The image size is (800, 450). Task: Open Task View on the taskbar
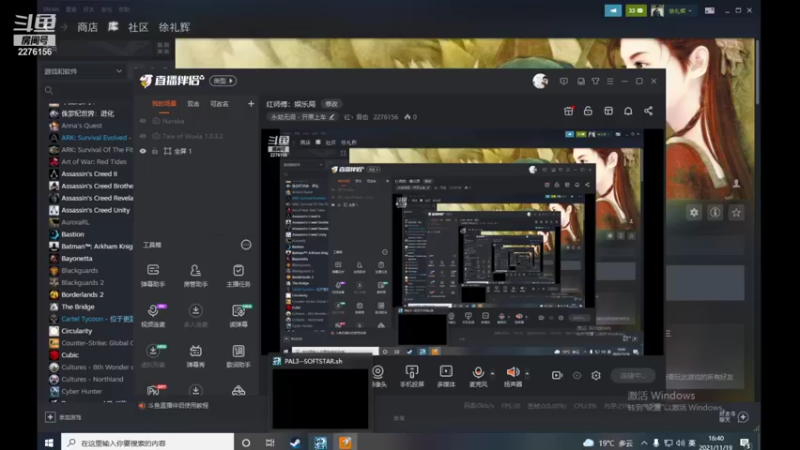pyautogui.click(x=270, y=442)
